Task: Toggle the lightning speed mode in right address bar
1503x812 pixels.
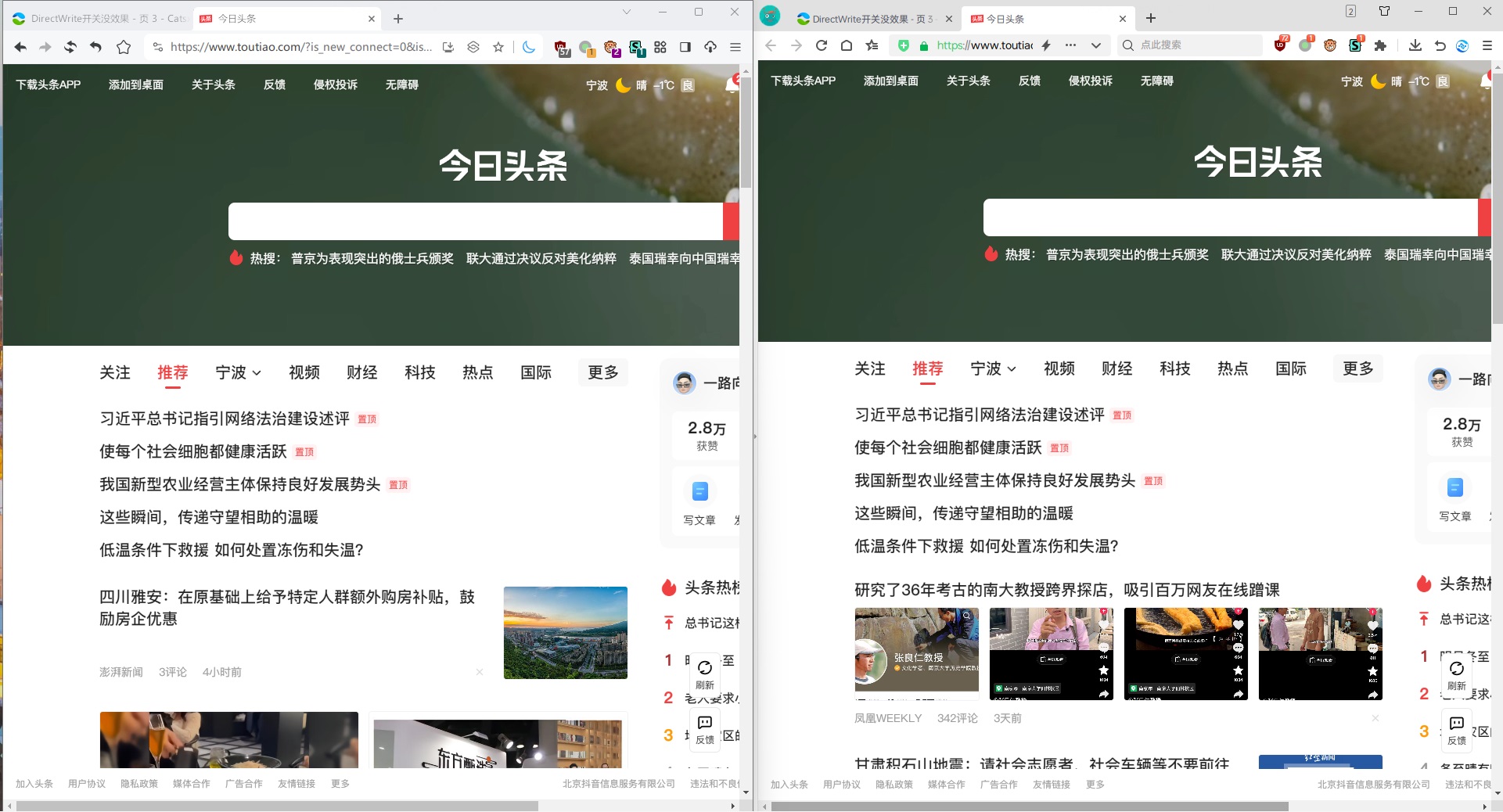Action: (1046, 45)
